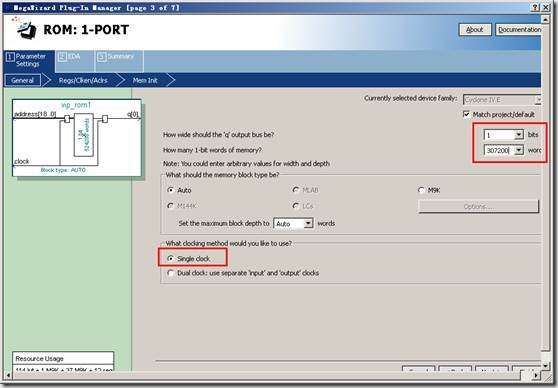The height and width of the screenshot is (388, 558).
Task: Toggle Match project/default checkbox
Action: pyautogui.click(x=466, y=114)
